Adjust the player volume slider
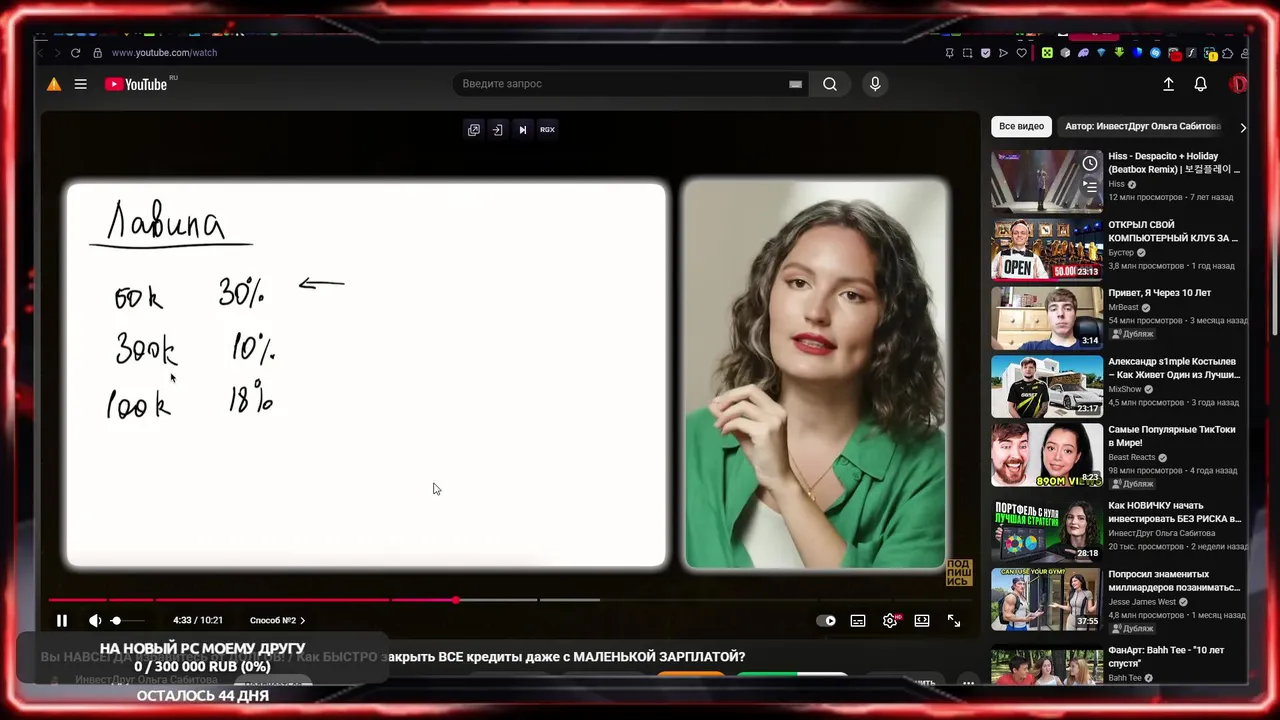Image resolution: width=1280 pixels, height=720 pixels. point(127,621)
